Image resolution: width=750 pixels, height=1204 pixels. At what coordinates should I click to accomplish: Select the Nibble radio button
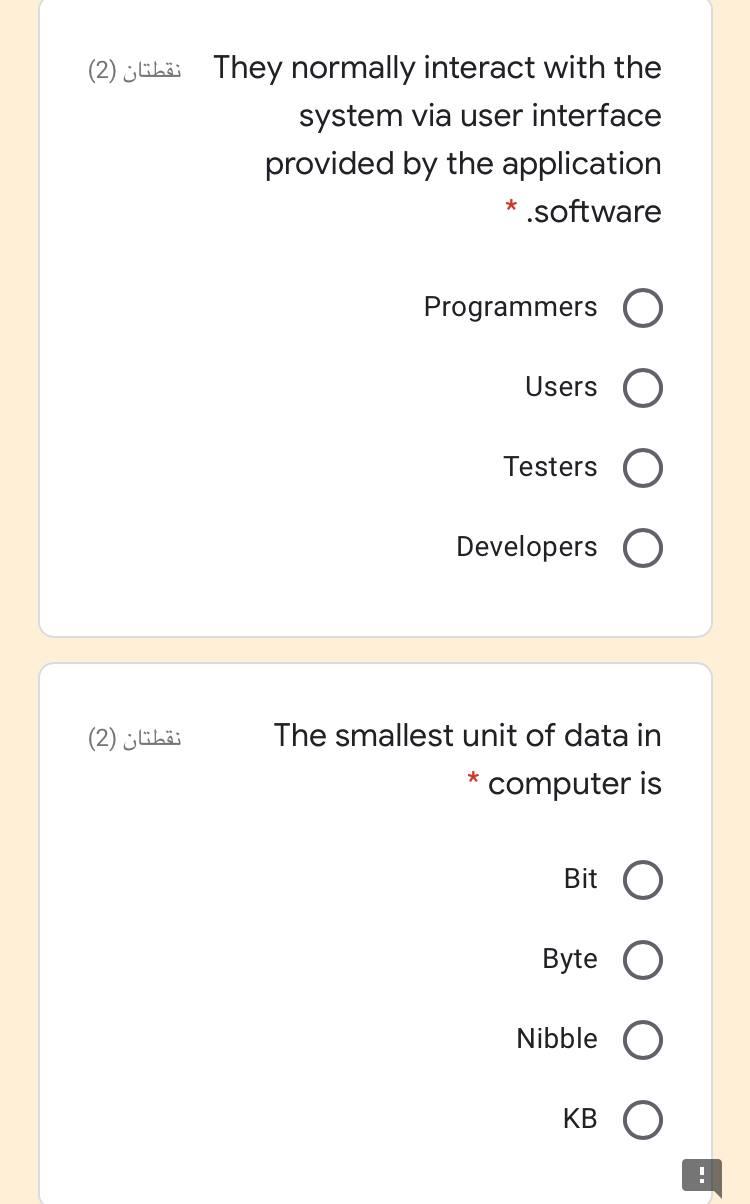(643, 1040)
